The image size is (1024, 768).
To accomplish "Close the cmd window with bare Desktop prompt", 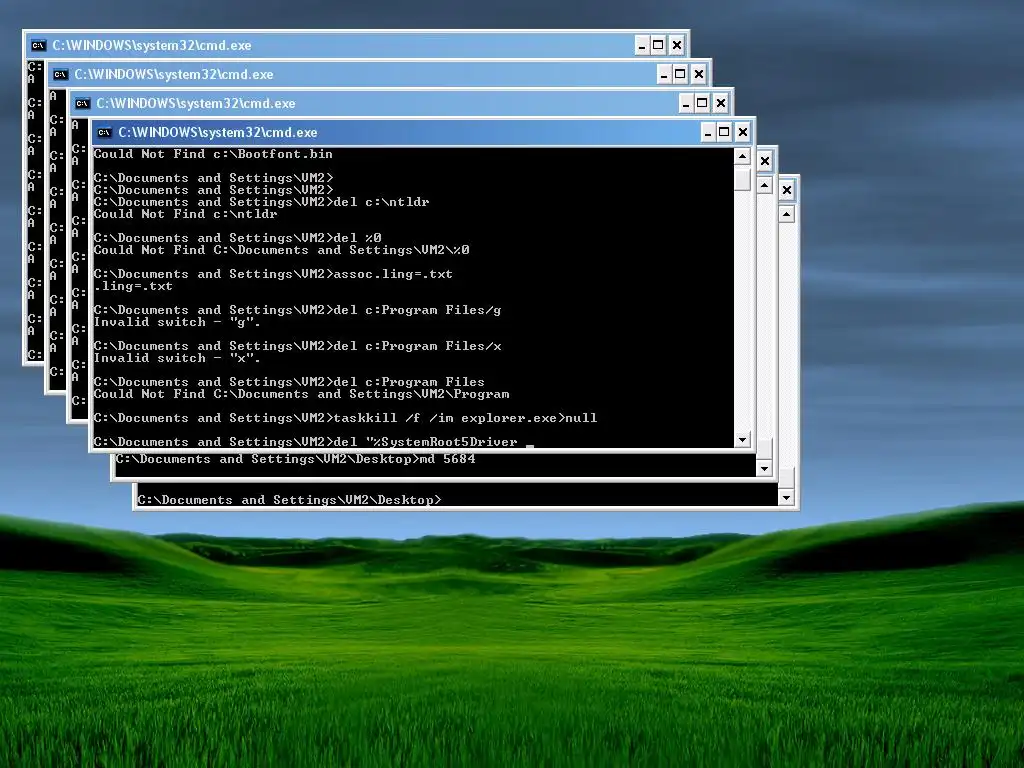I will (786, 190).
